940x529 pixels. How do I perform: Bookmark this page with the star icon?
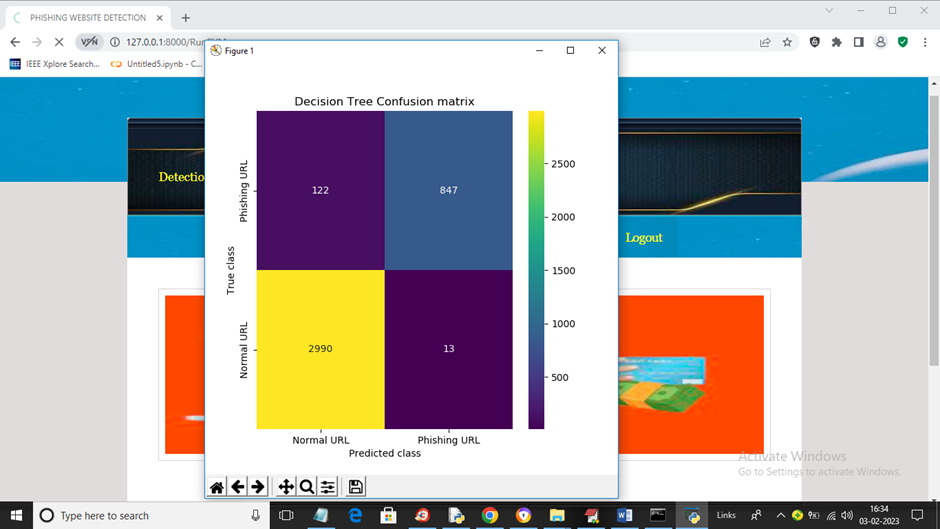pos(787,42)
